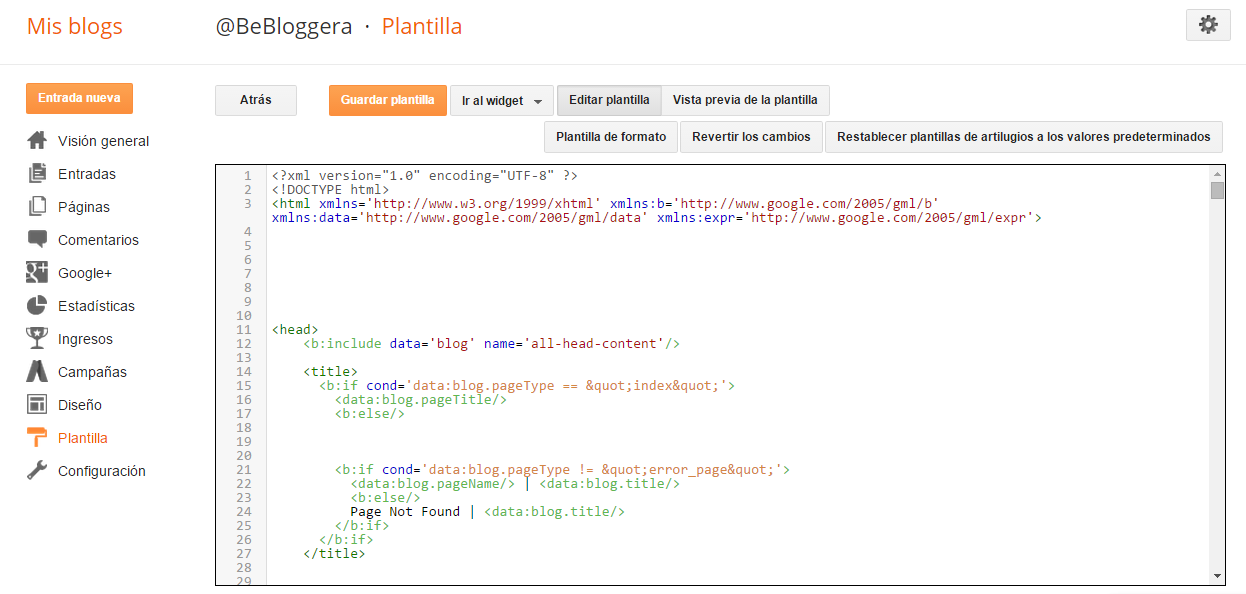Click the Entrada nueva button

pos(79,98)
